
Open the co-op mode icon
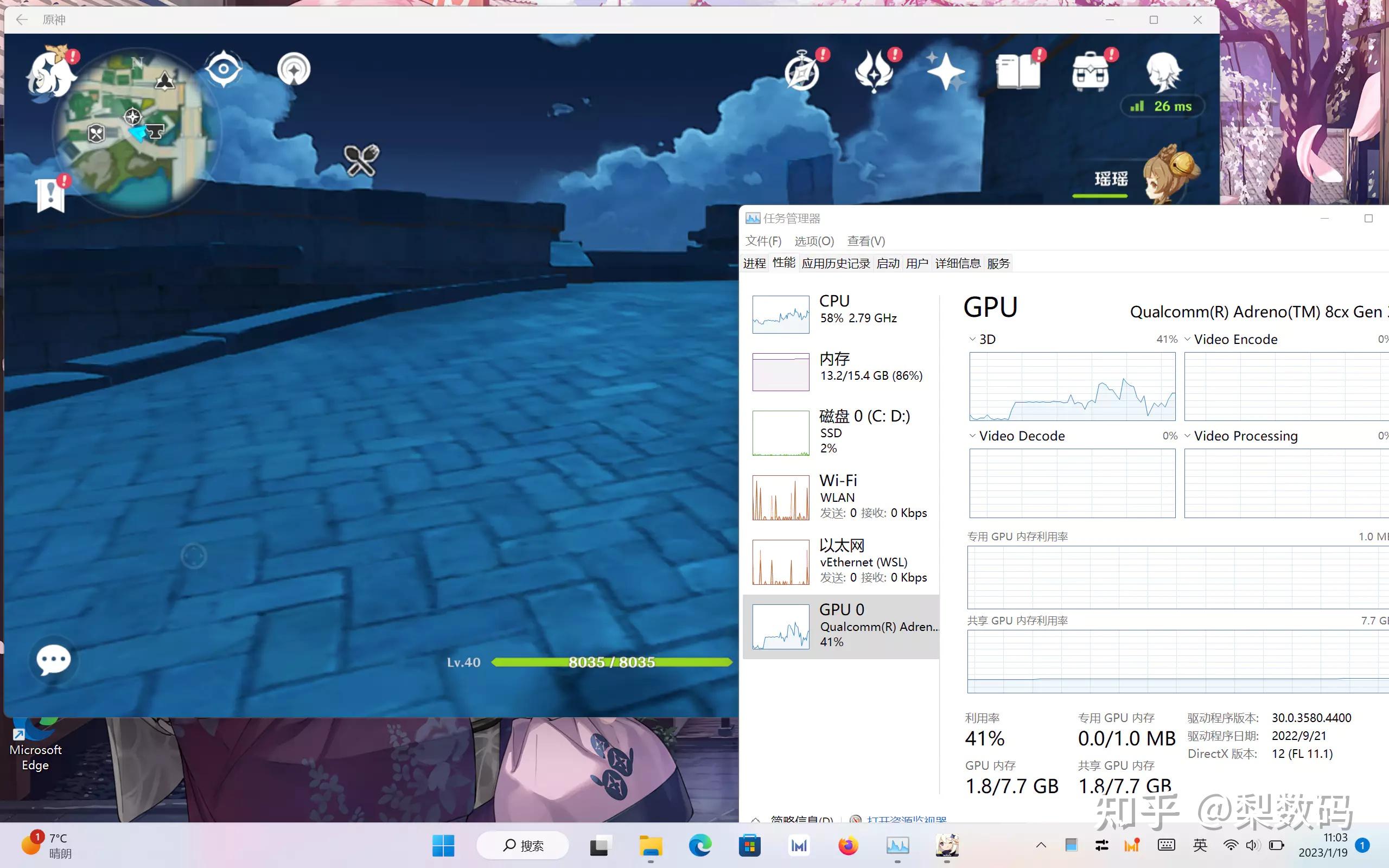click(x=294, y=69)
